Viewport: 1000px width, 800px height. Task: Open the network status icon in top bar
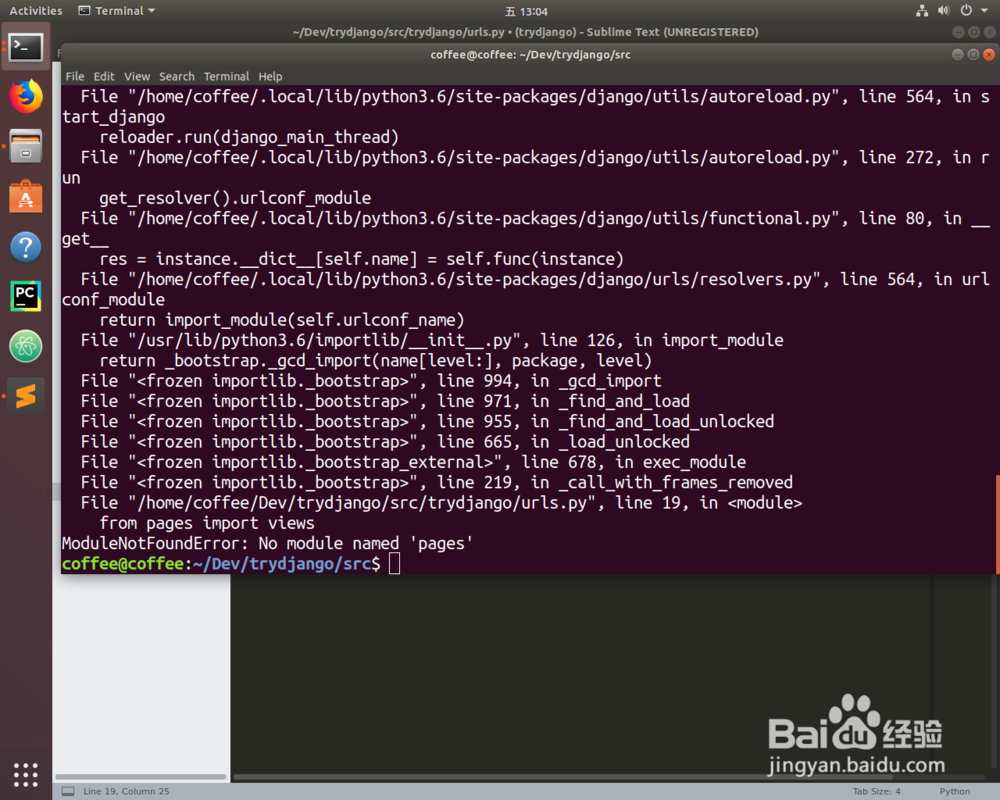(922, 11)
